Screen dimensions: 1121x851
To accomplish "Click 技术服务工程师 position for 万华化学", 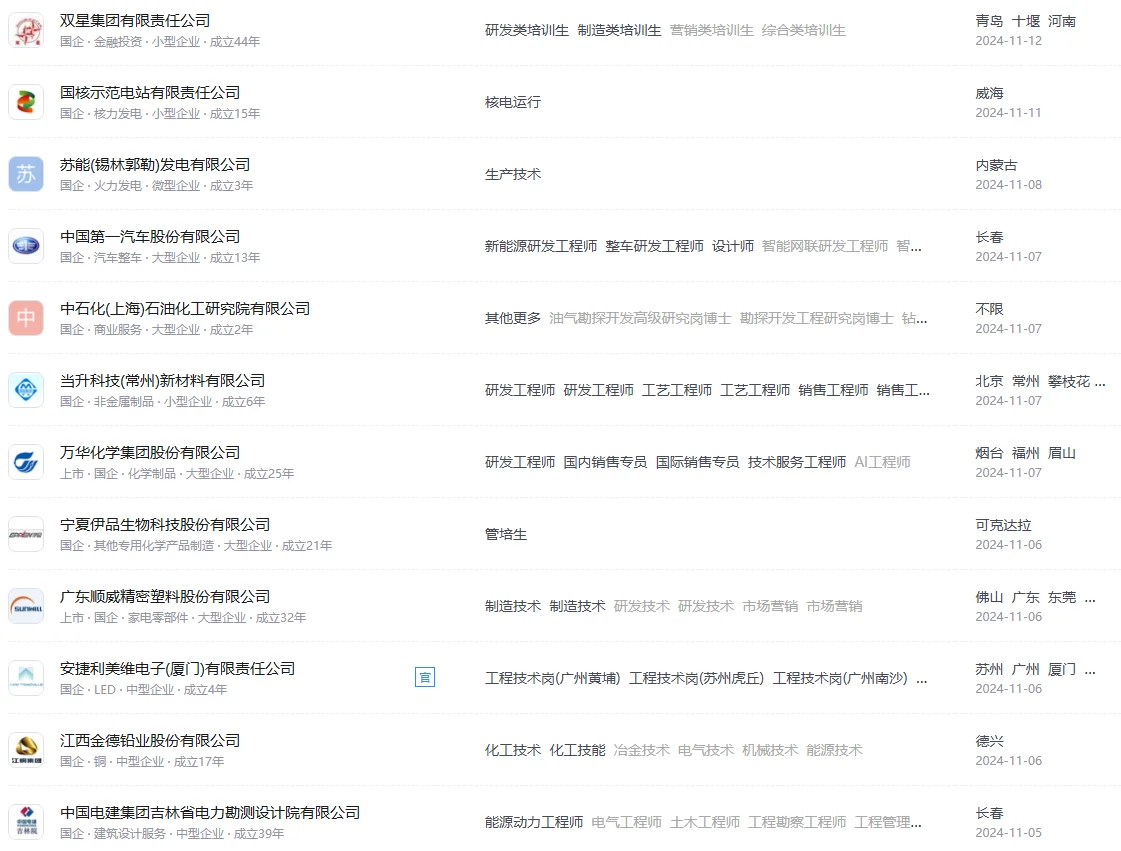I will tap(796, 462).
